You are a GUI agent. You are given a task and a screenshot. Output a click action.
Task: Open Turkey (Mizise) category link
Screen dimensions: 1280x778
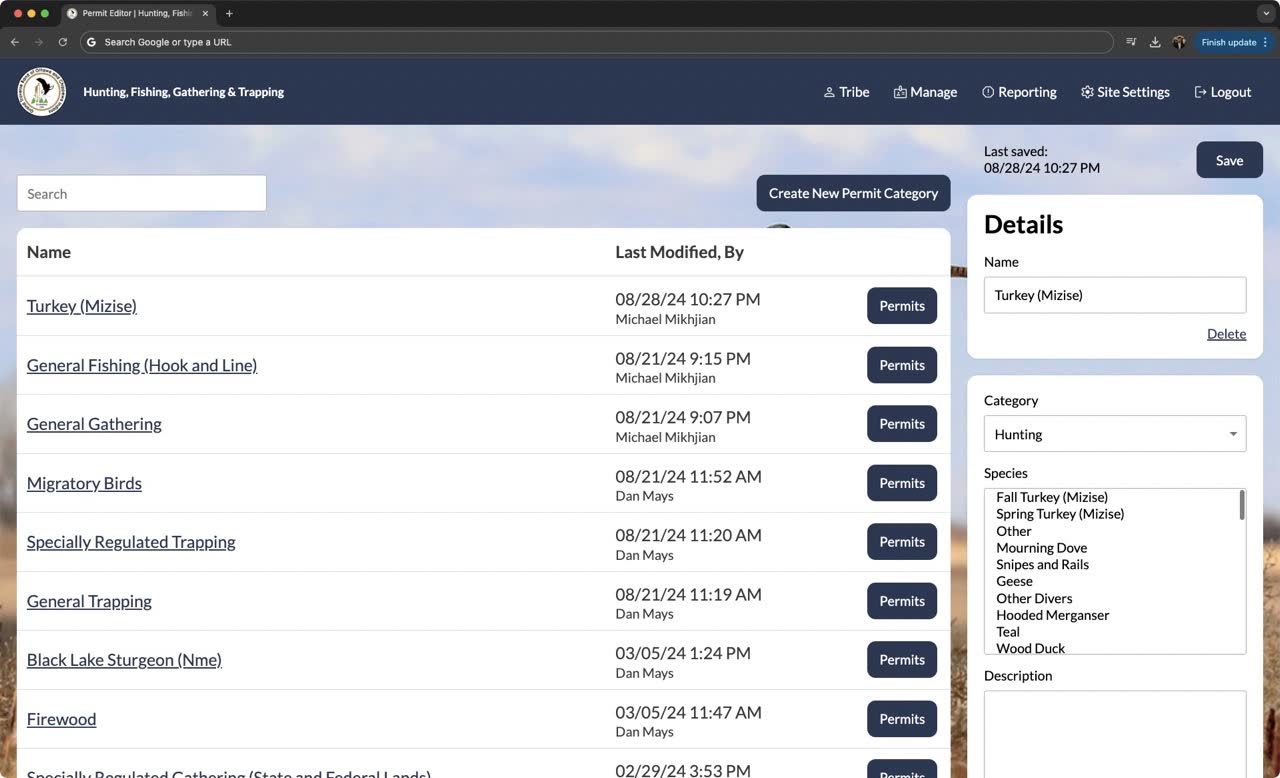coord(82,306)
